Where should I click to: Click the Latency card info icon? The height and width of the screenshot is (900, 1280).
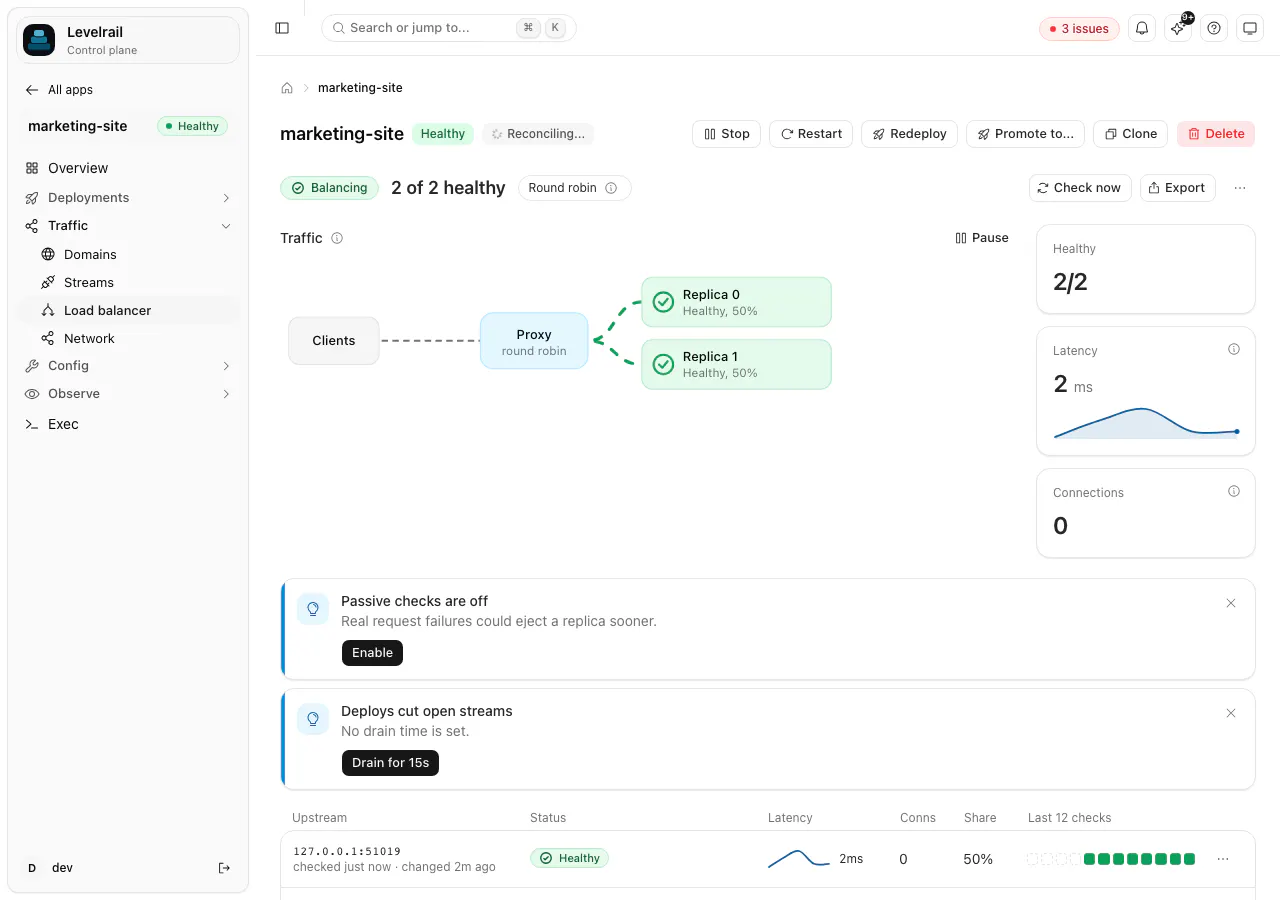pyautogui.click(x=1234, y=349)
